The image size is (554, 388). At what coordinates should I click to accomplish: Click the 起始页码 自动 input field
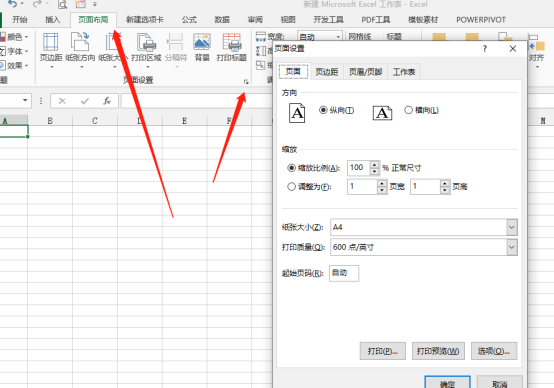[x=344, y=273]
